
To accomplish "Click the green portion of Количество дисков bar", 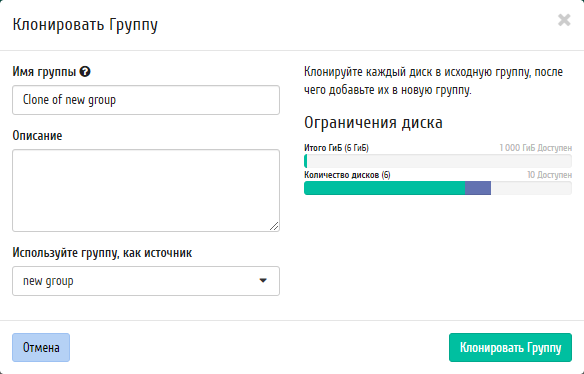I will click(384, 188).
